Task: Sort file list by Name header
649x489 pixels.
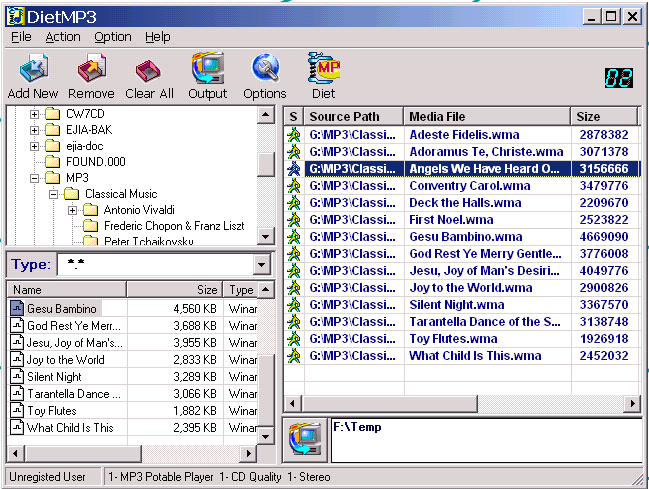Action: tap(67, 289)
